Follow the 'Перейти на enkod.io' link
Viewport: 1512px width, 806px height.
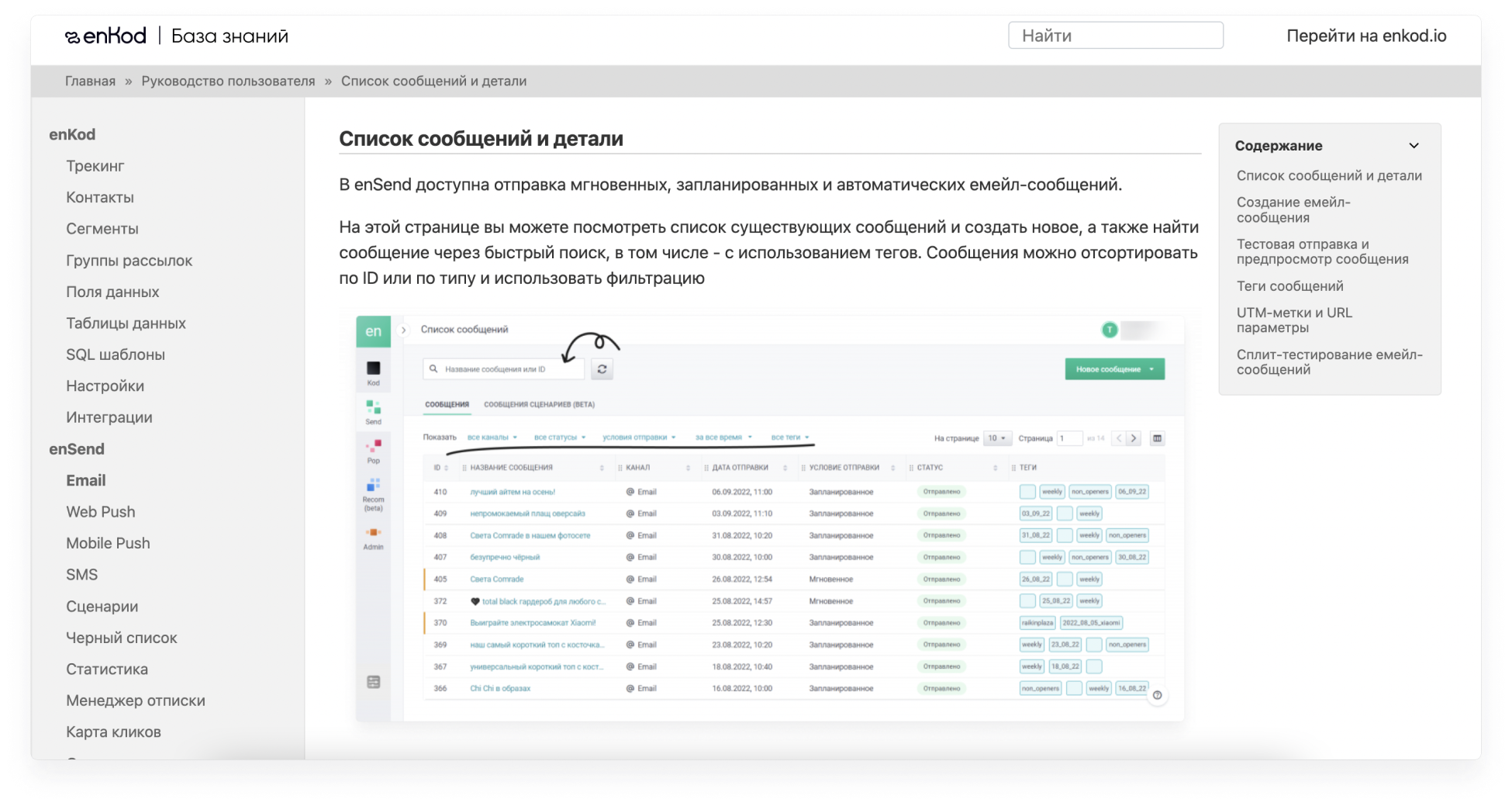click(1366, 36)
